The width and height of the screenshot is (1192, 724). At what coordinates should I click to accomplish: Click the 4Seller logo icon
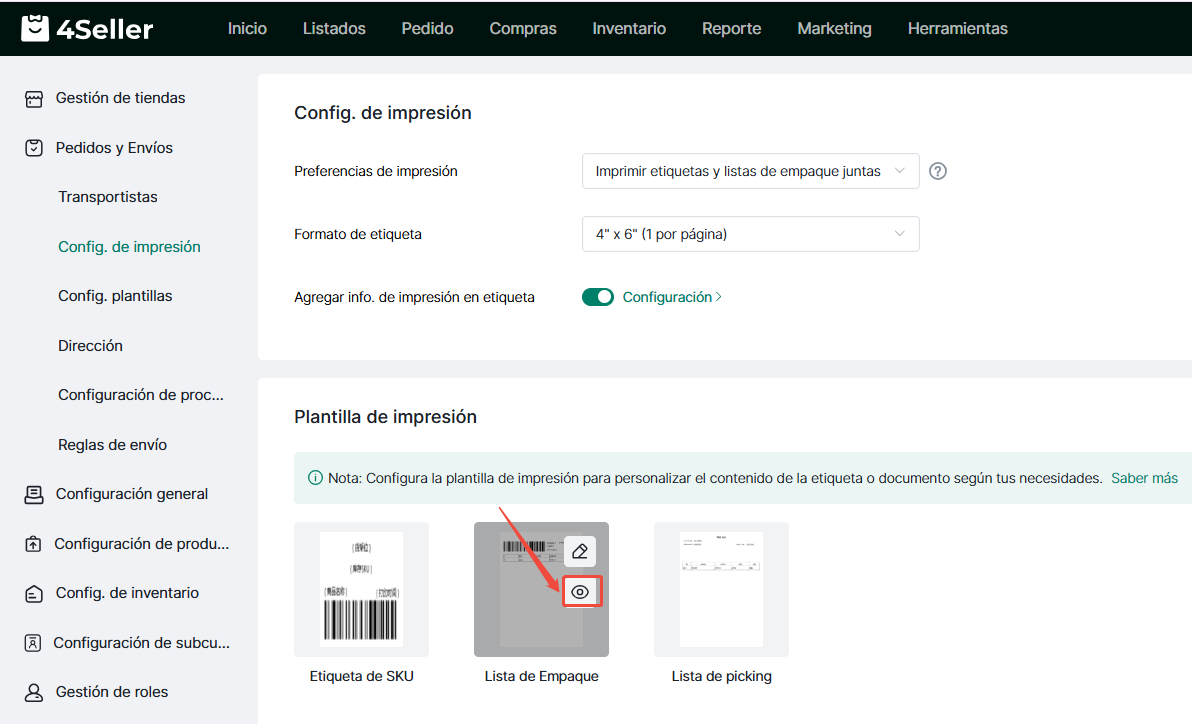[35, 28]
